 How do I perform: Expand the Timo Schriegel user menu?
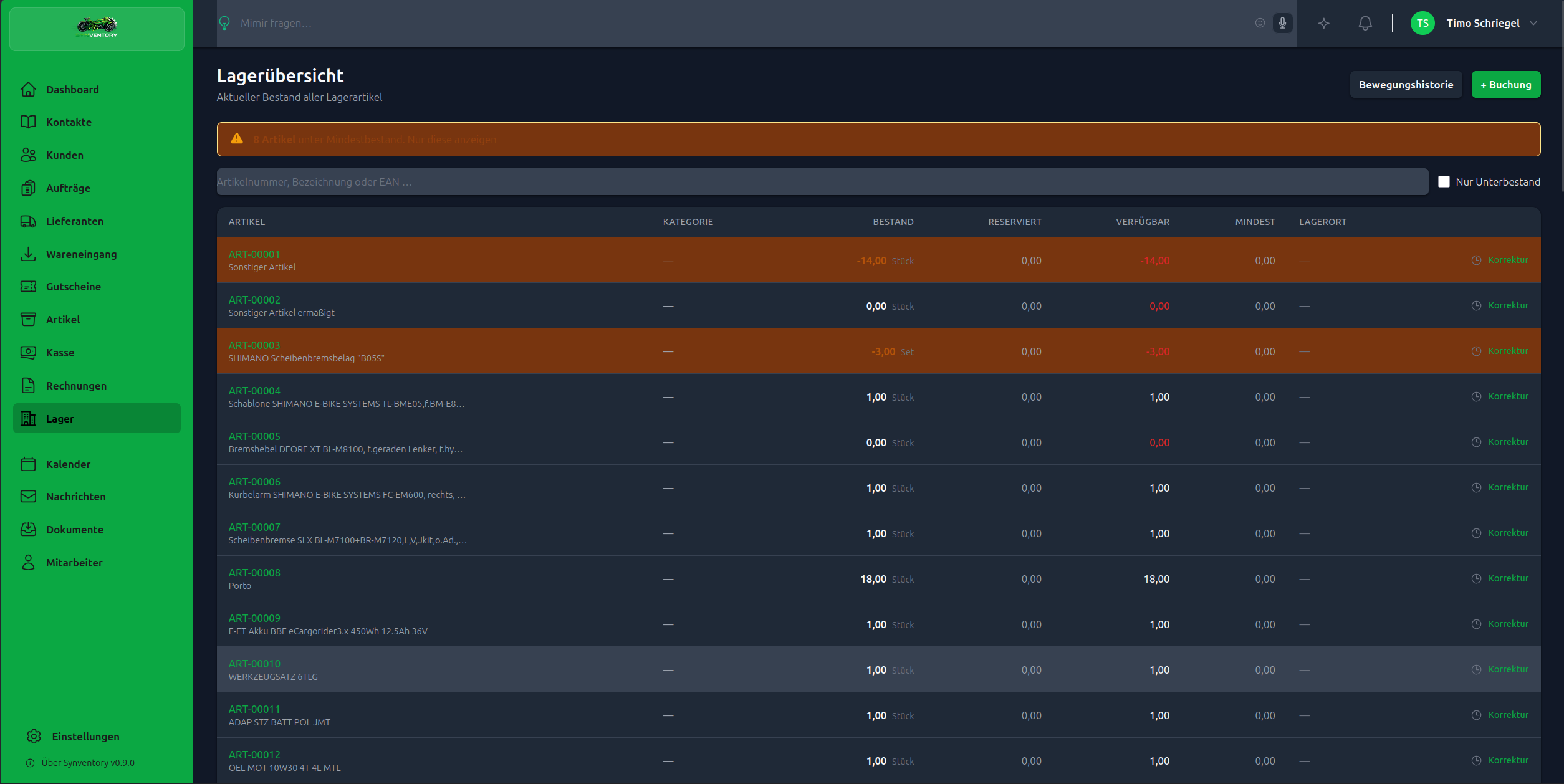(1533, 23)
